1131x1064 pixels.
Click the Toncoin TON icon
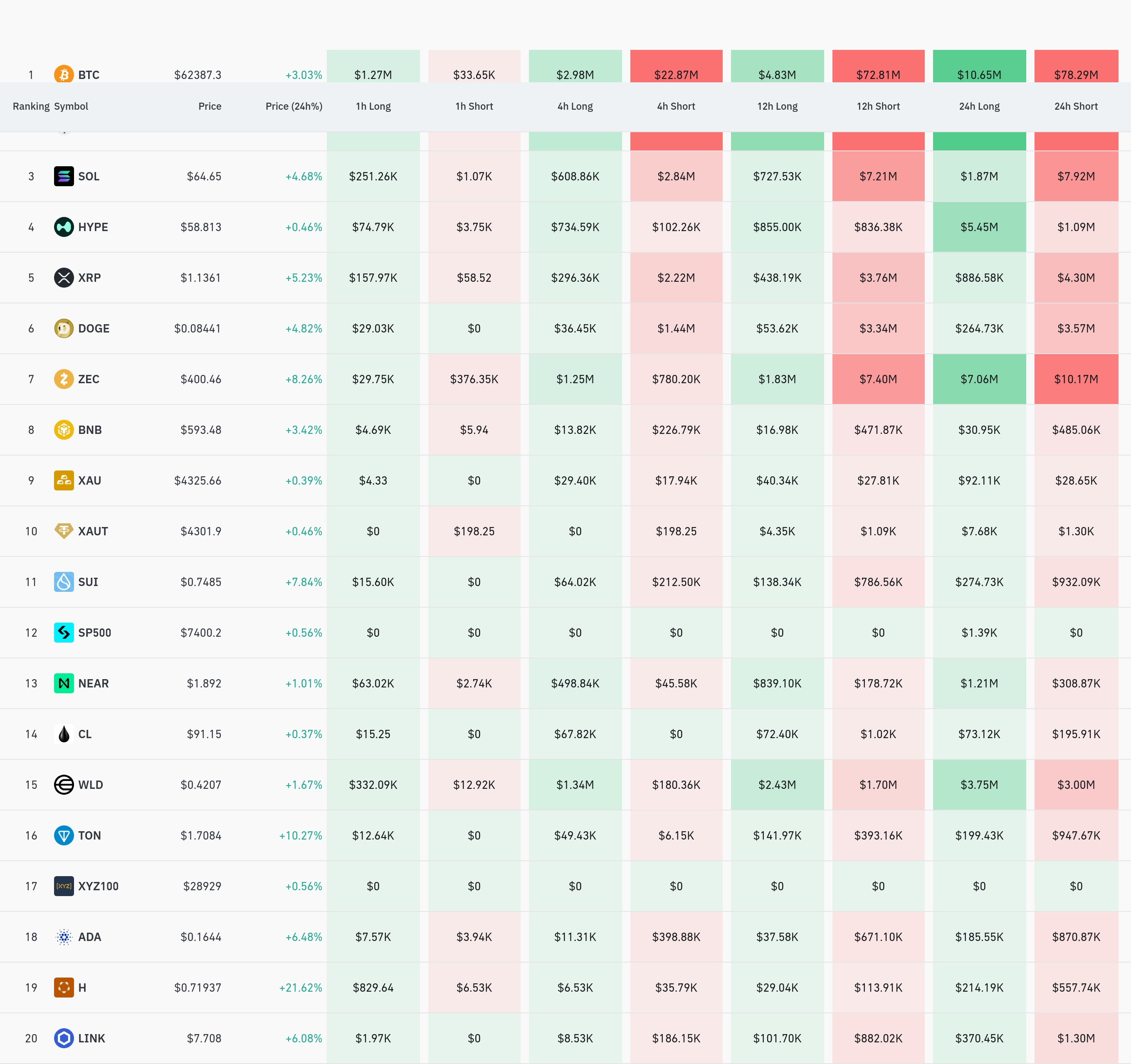tap(64, 835)
